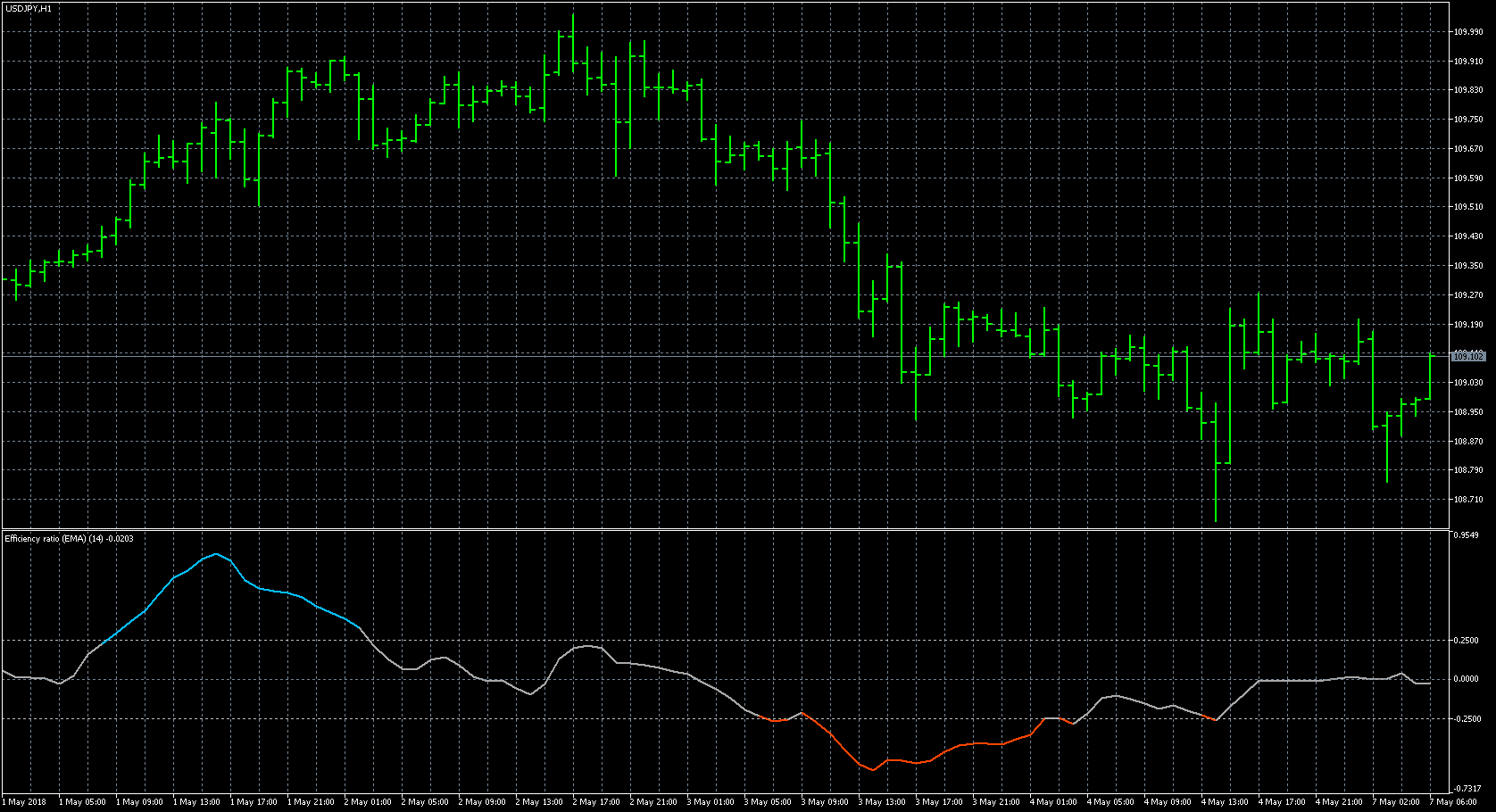This screenshot has width=1496, height=812.
Task: Click the 109.270 price axis label
Action: tap(1468, 295)
